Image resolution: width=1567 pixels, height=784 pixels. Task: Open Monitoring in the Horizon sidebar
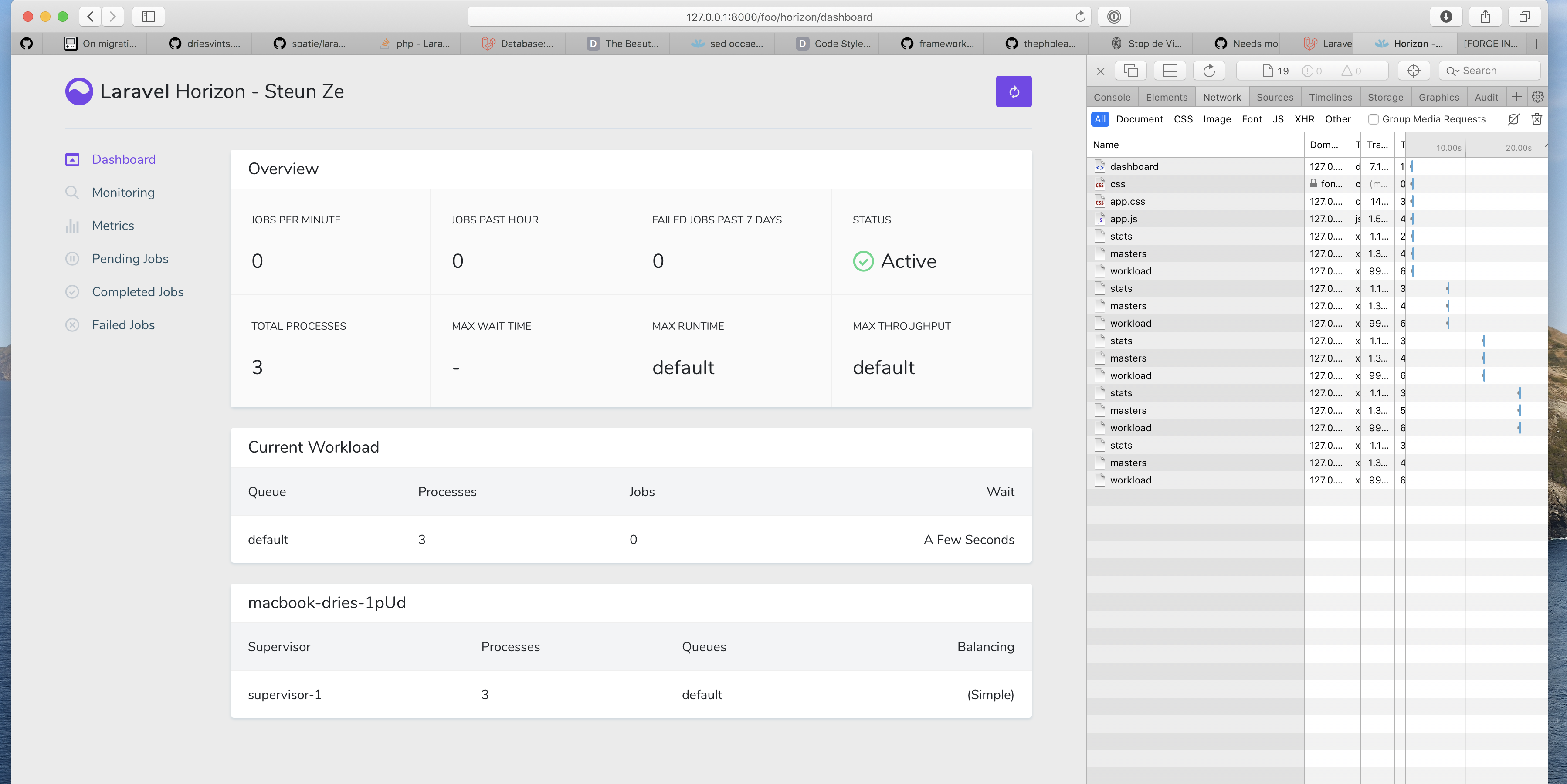[x=123, y=192]
